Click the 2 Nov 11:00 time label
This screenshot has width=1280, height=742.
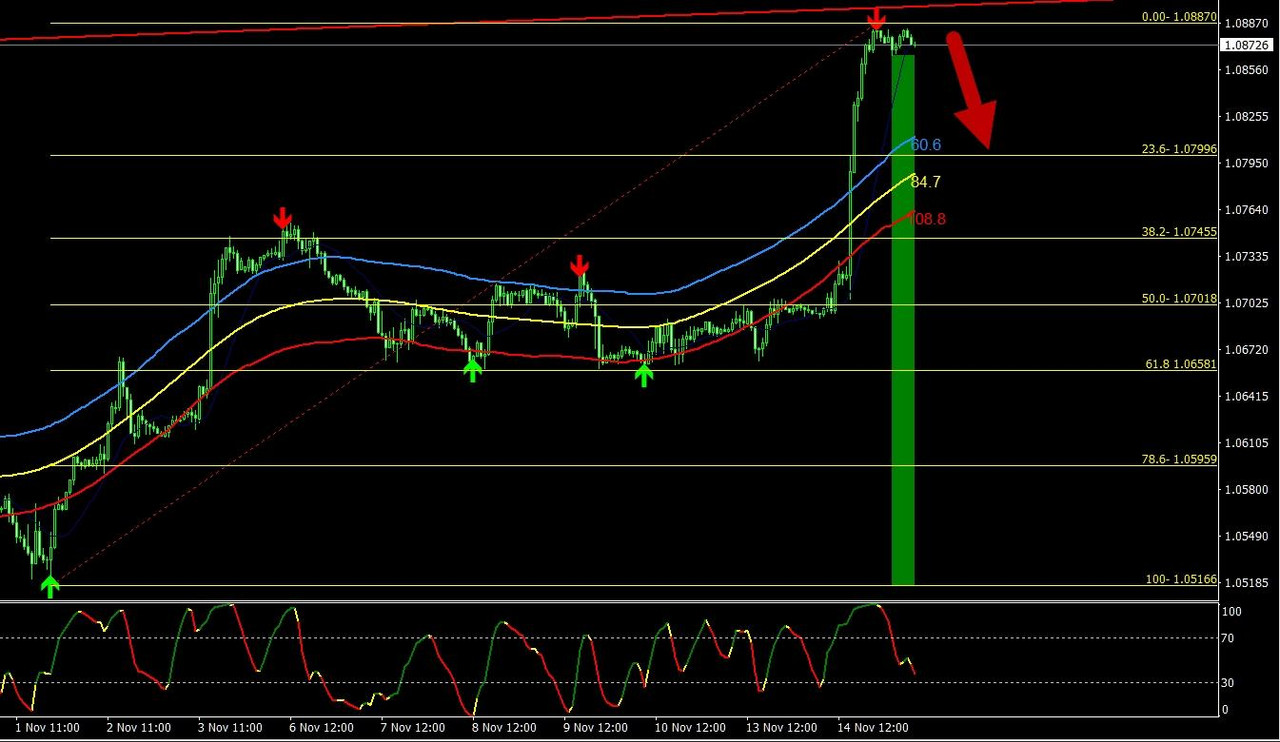(139, 727)
